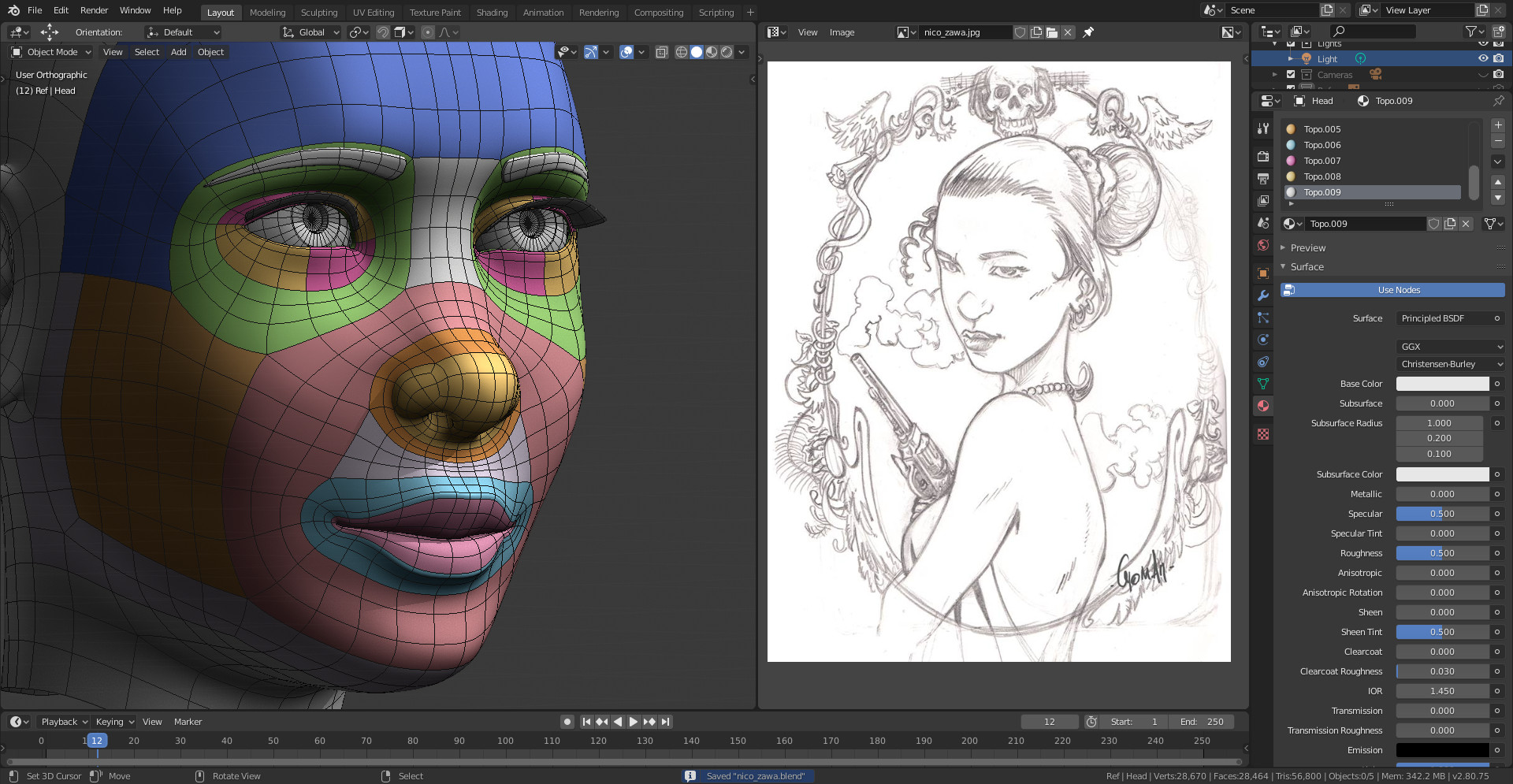The width and height of the screenshot is (1513, 784).
Task: Open the Principled BSDF surface selector
Action: tap(1444, 318)
